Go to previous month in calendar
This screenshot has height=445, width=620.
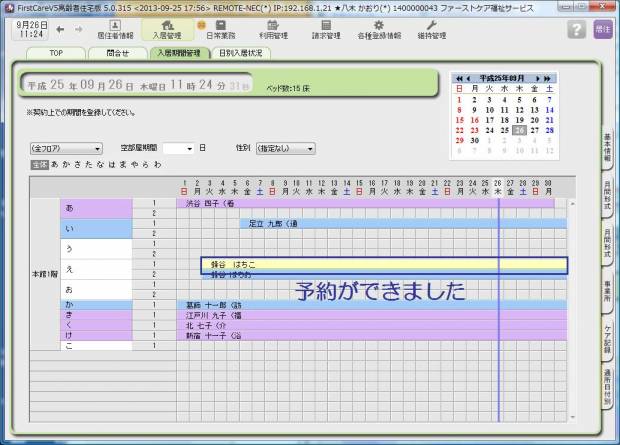(x=468, y=78)
